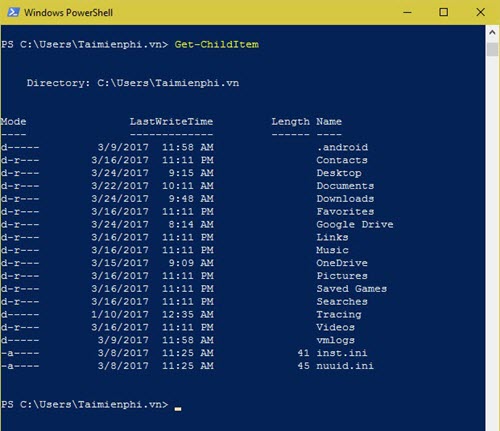Image resolution: width=500 pixels, height=431 pixels.
Task: Click the Searches folder name
Action: (x=342, y=301)
